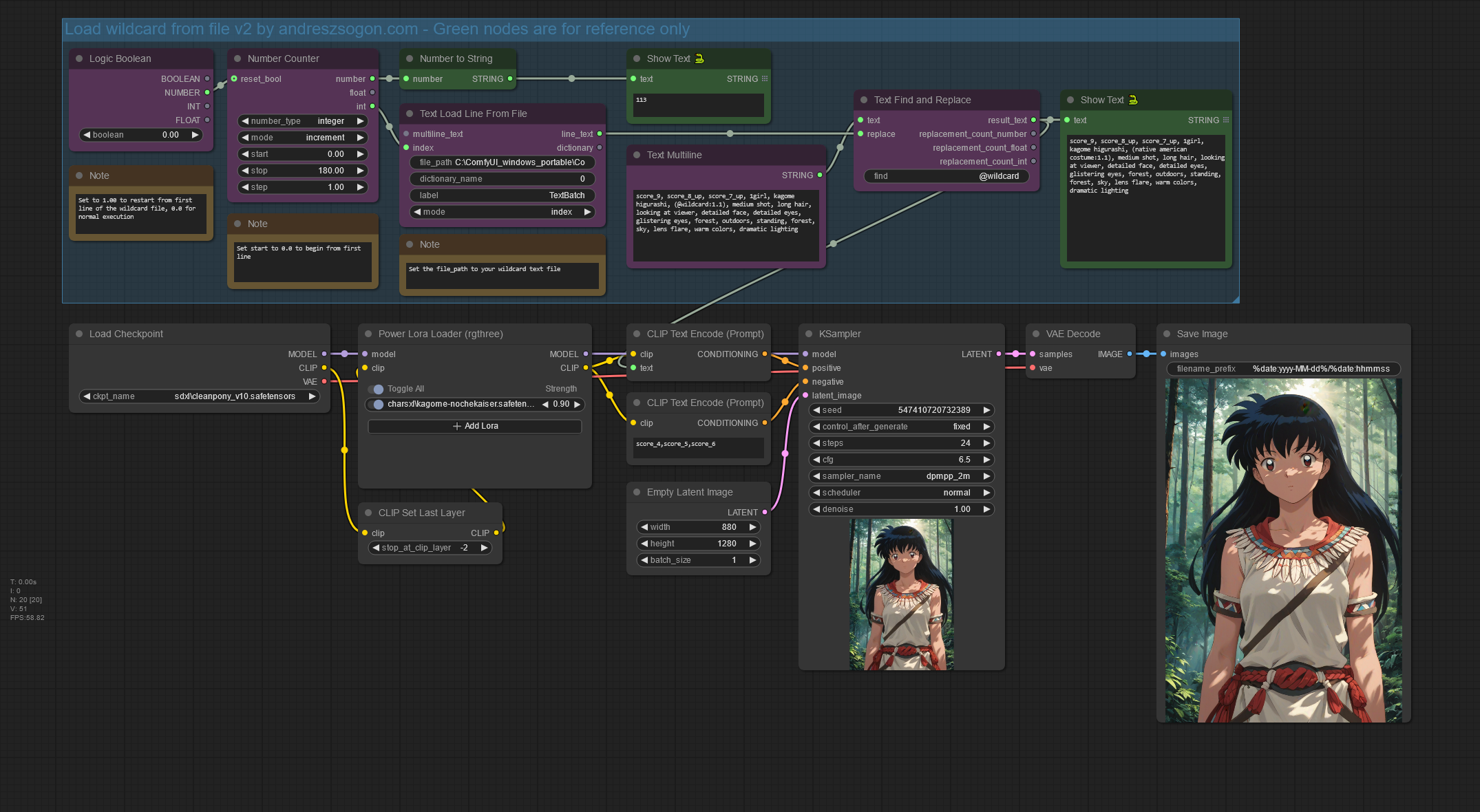Toggle the boolean value in Logic Boolean

point(141,135)
